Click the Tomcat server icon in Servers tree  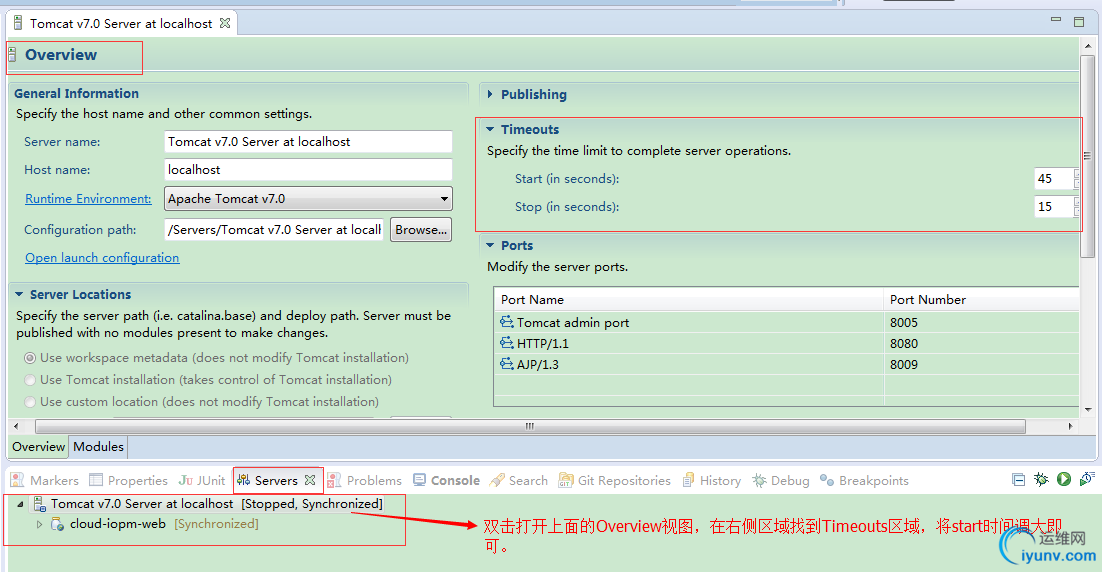(x=40, y=504)
